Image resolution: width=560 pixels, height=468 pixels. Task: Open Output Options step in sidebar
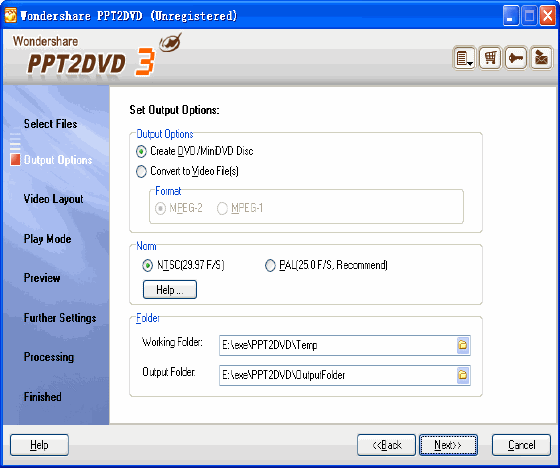58,160
